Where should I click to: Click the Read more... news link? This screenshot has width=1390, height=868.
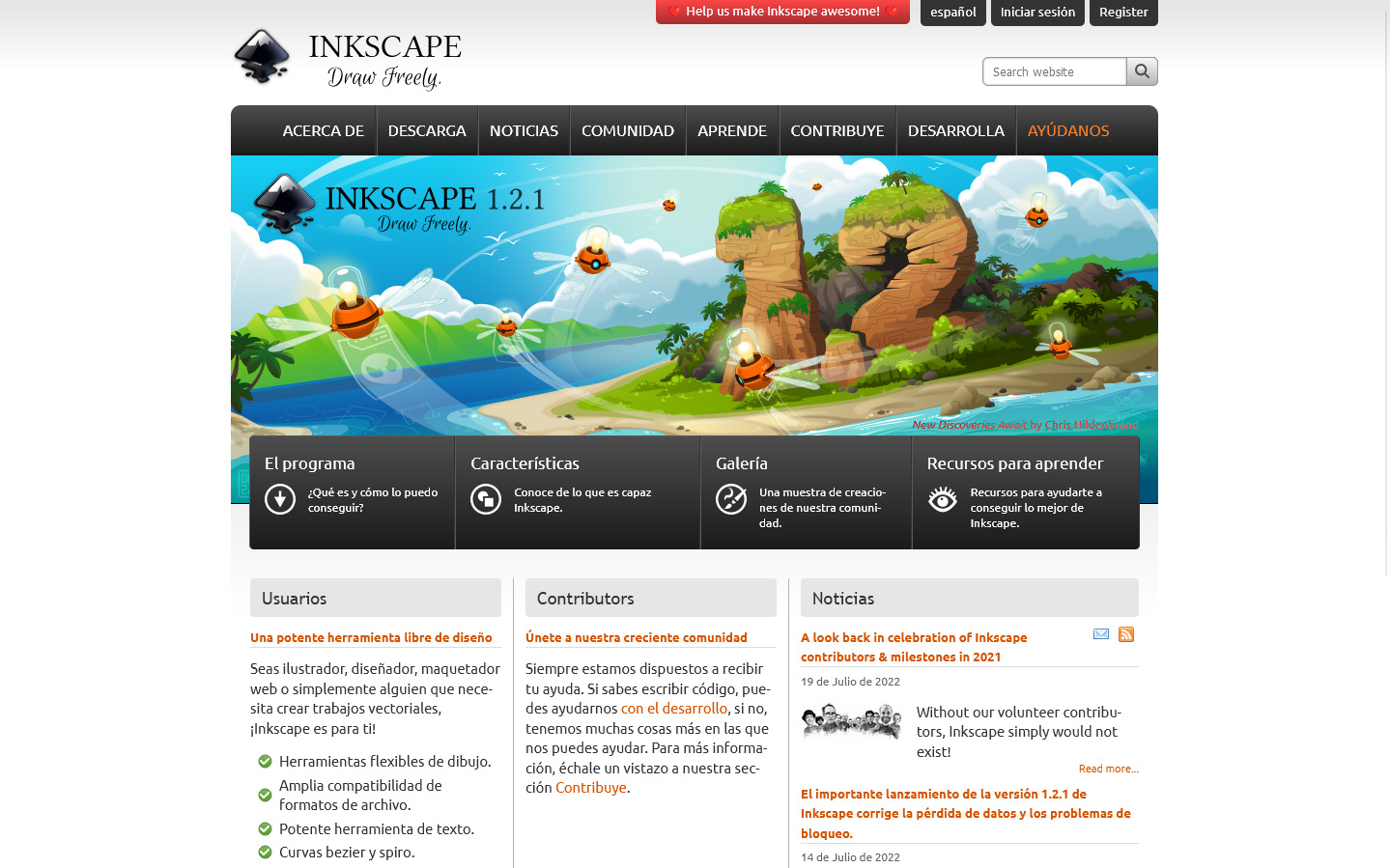coord(1108,769)
